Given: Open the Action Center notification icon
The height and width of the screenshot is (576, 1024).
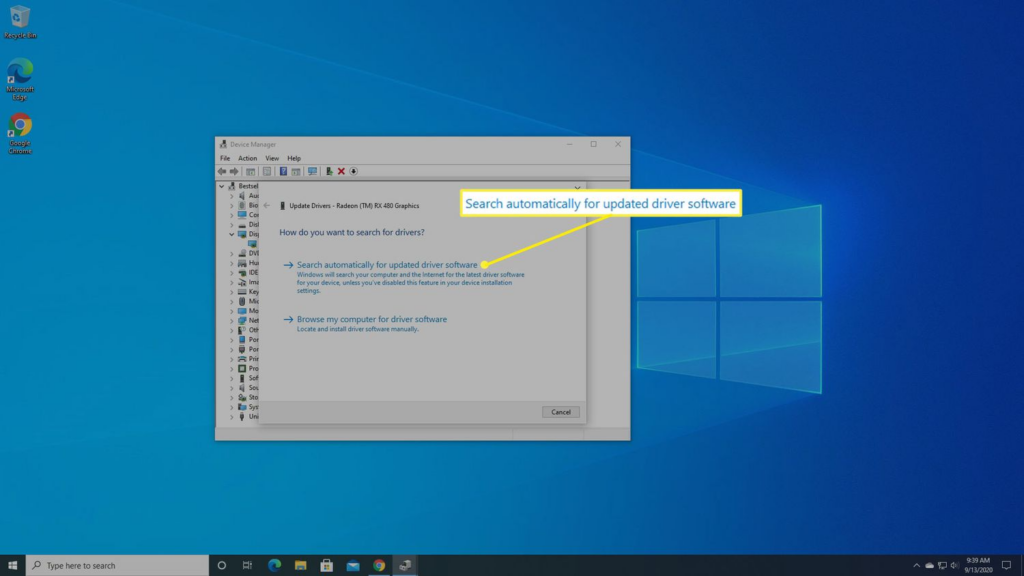Looking at the screenshot, I should tap(1006, 566).
